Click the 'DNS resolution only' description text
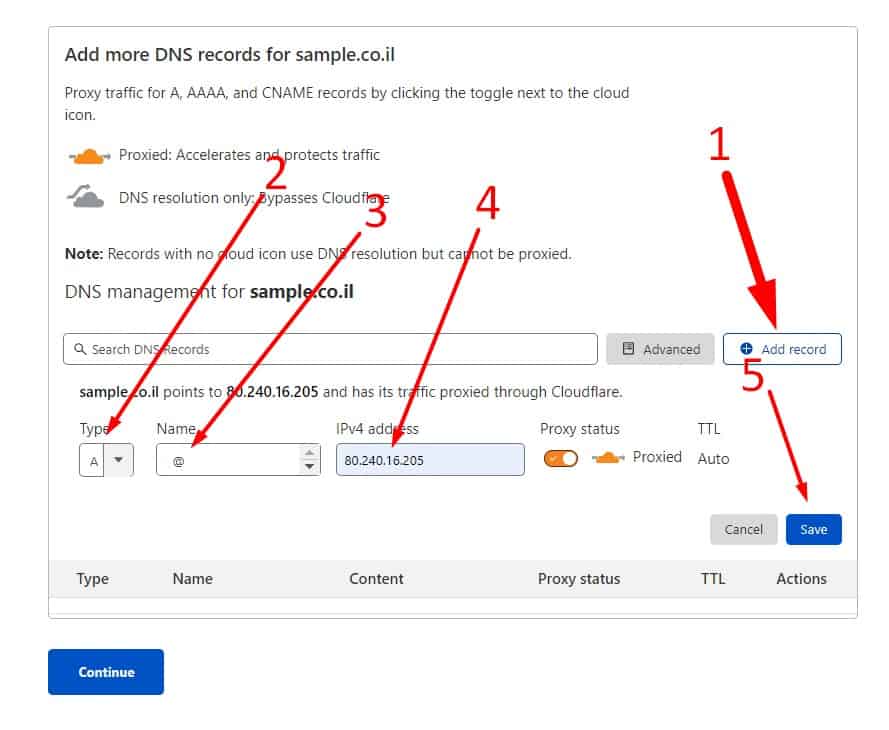 pos(254,198)
